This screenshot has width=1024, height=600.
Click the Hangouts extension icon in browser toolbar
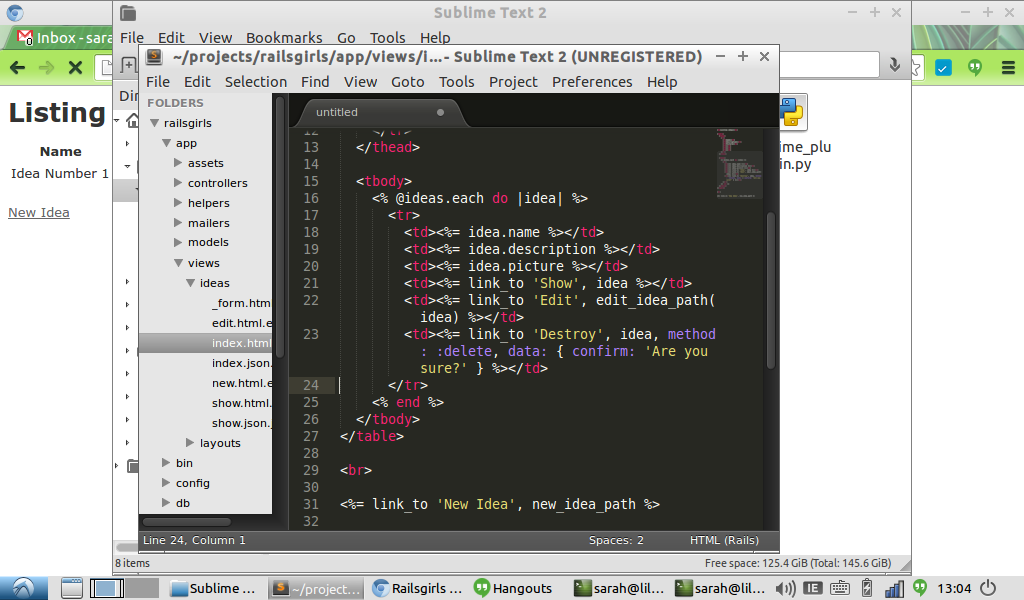(975, 67)
